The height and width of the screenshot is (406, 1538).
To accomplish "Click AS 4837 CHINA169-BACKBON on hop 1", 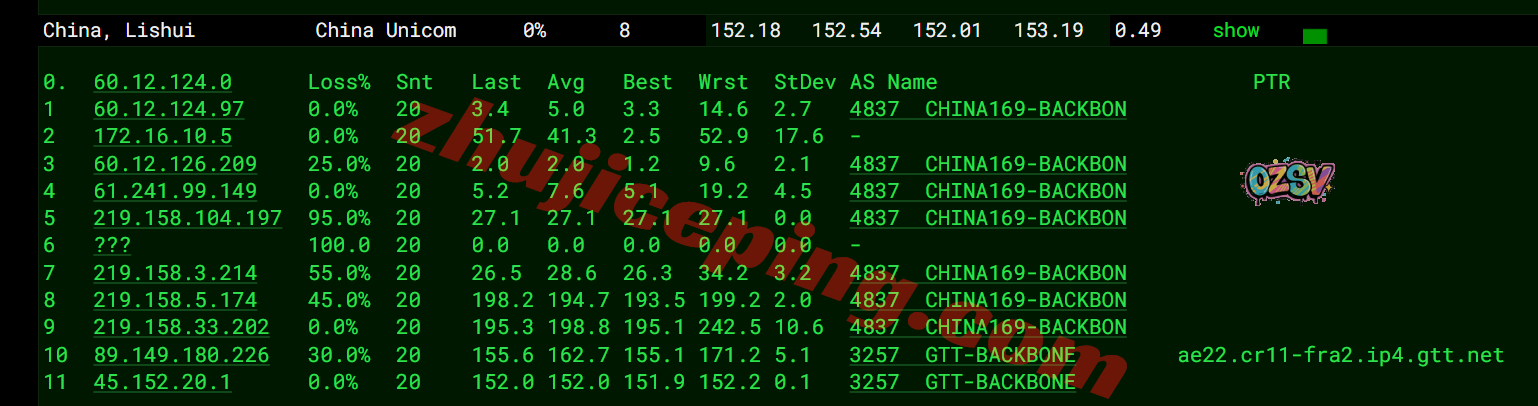I will click(x=987, y=109).
